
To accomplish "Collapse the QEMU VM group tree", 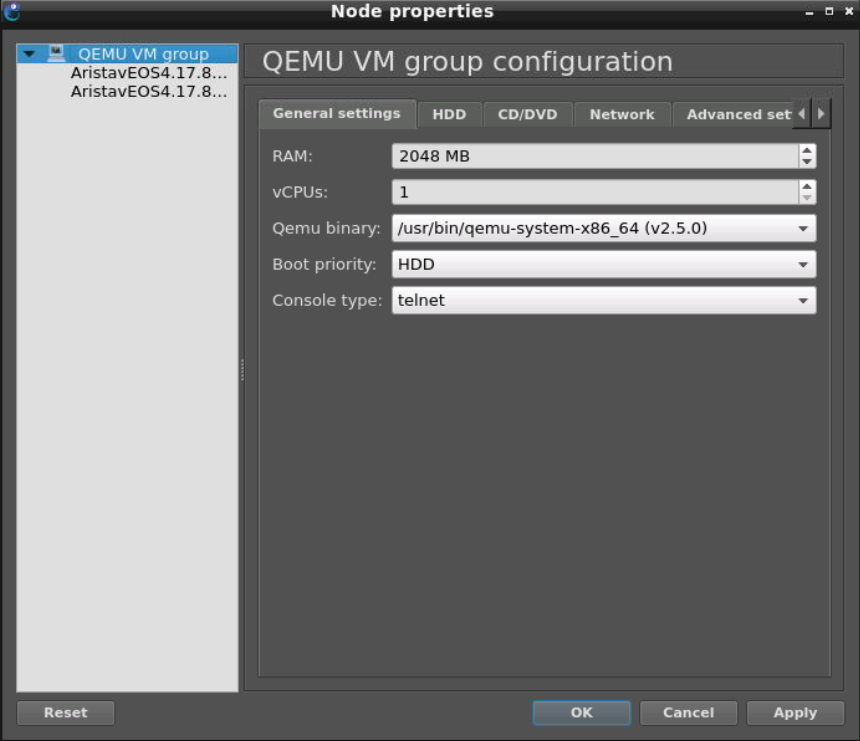I will 29,54.
